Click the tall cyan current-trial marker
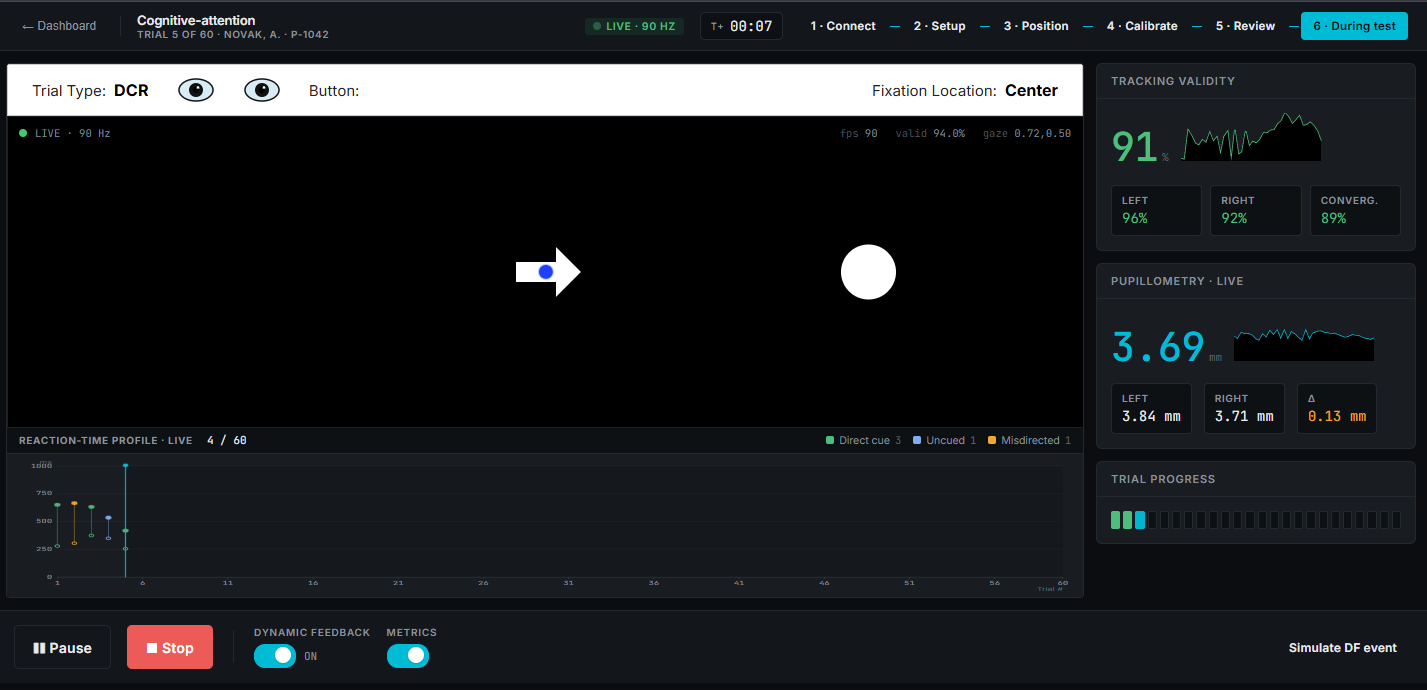The height and width of the screenshot is (690, 1427). [125, 520]
